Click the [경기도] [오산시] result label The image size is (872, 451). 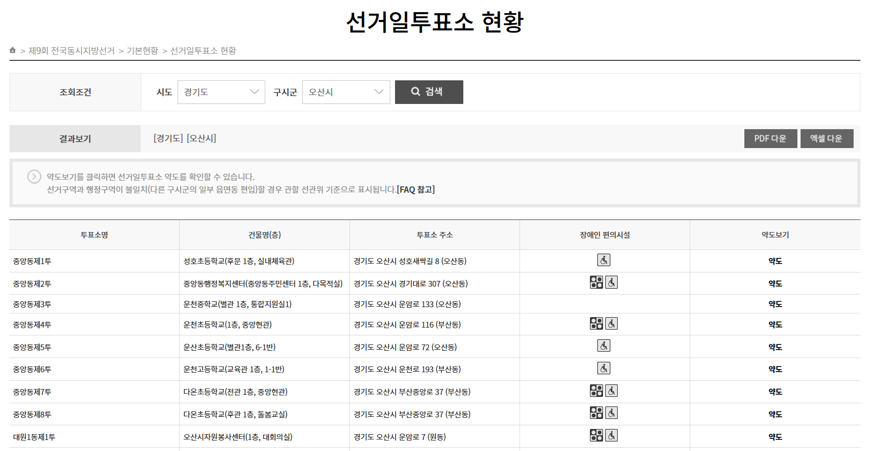(x=185, y=138)
